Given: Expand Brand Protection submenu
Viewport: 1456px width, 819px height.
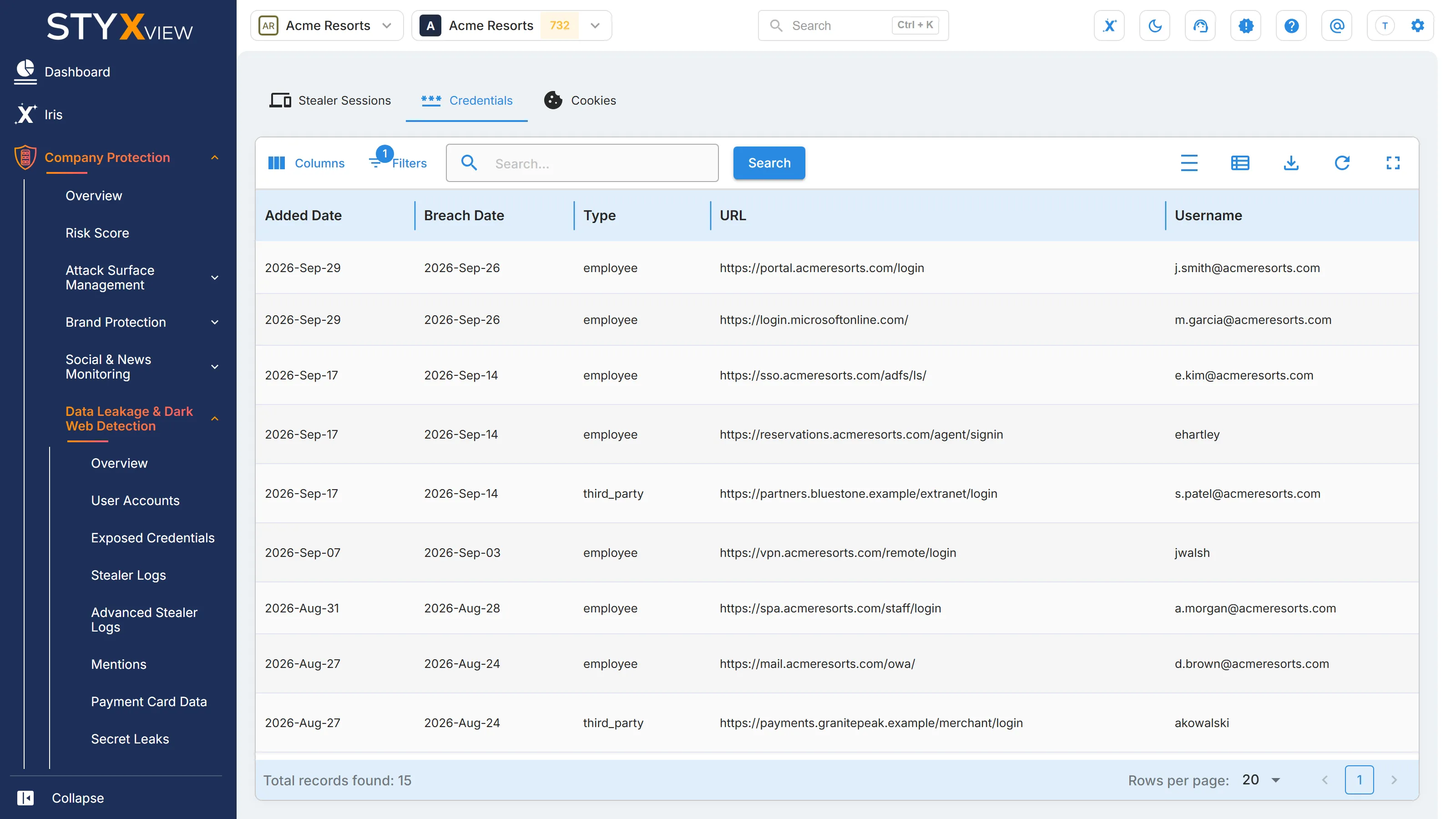Looking at the screenshot, I should click(x=215, y=322).
